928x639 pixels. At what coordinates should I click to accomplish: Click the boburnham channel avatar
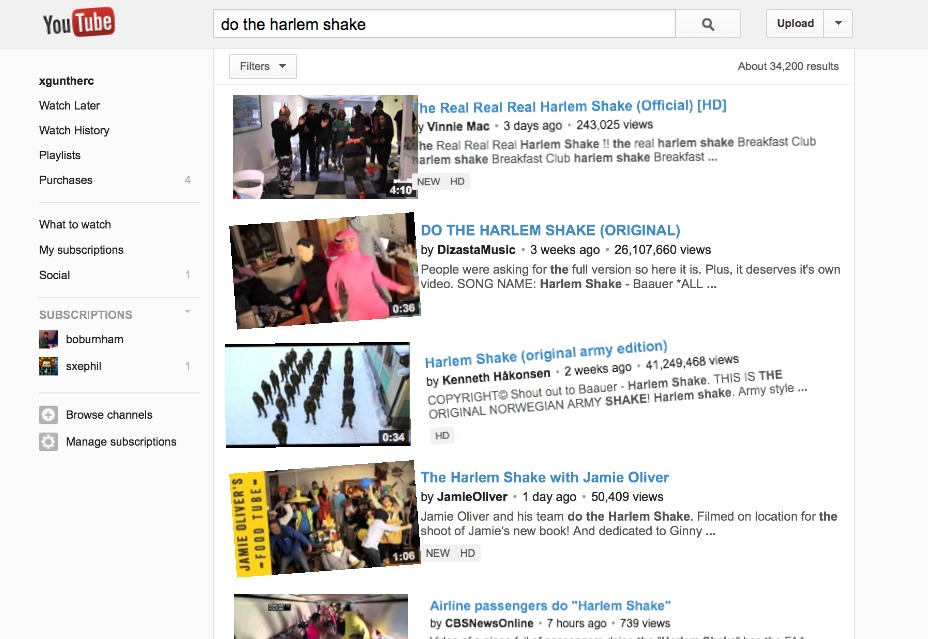(49, 339)
